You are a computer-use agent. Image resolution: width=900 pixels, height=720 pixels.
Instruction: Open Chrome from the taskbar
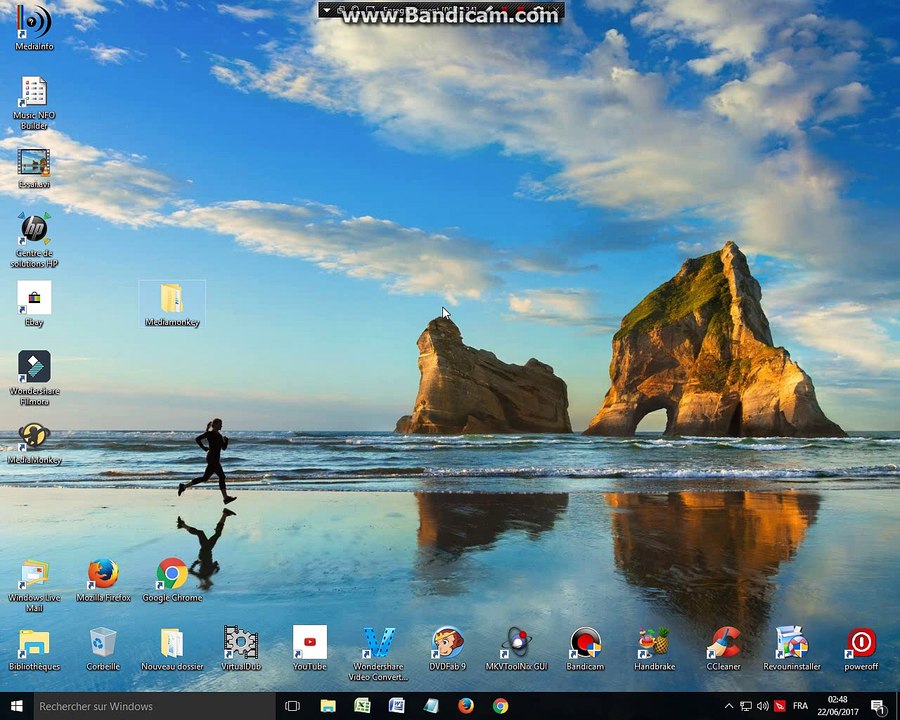500,706
